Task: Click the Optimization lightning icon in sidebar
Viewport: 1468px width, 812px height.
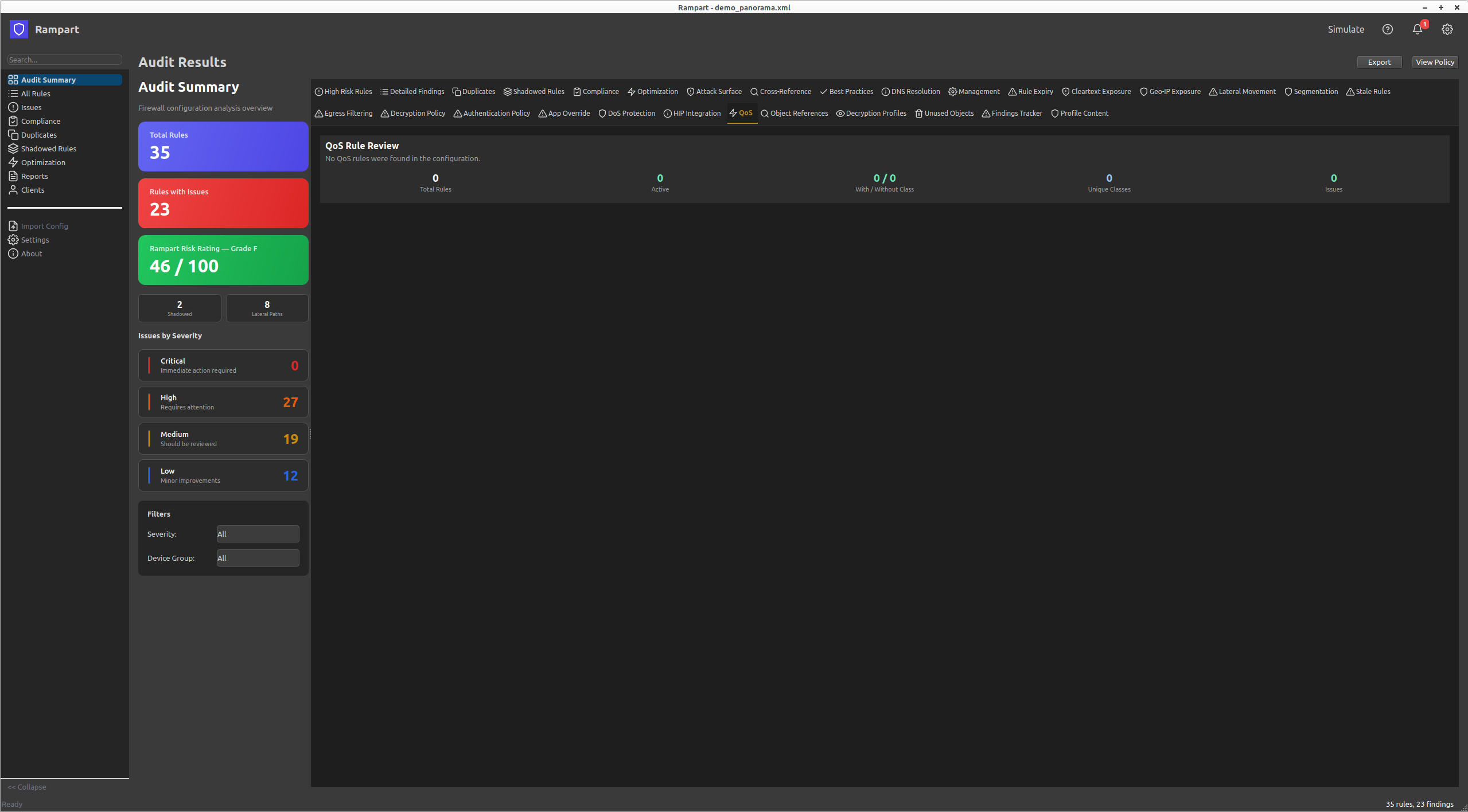Action: coord(13,162)
